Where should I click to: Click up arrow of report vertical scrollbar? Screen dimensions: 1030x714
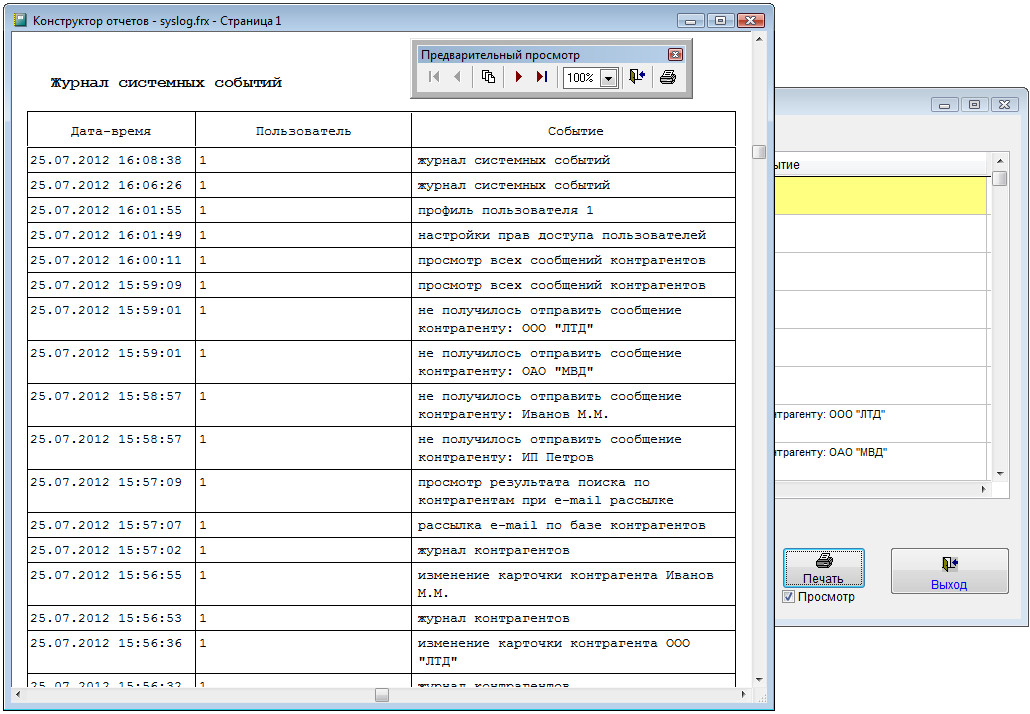(x=759, y=40)
